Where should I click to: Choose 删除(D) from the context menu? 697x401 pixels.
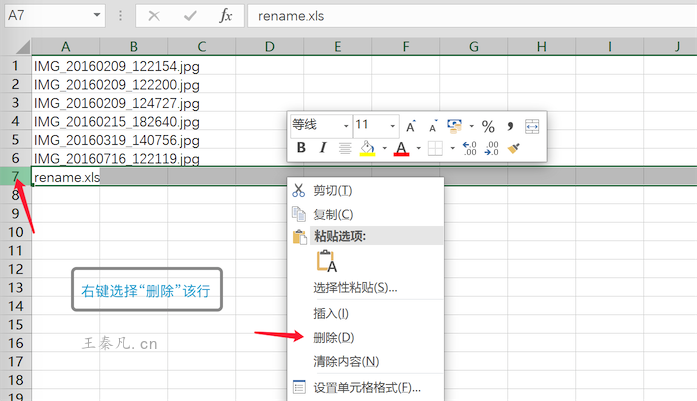pyautogui.click(x=333, y=337)
